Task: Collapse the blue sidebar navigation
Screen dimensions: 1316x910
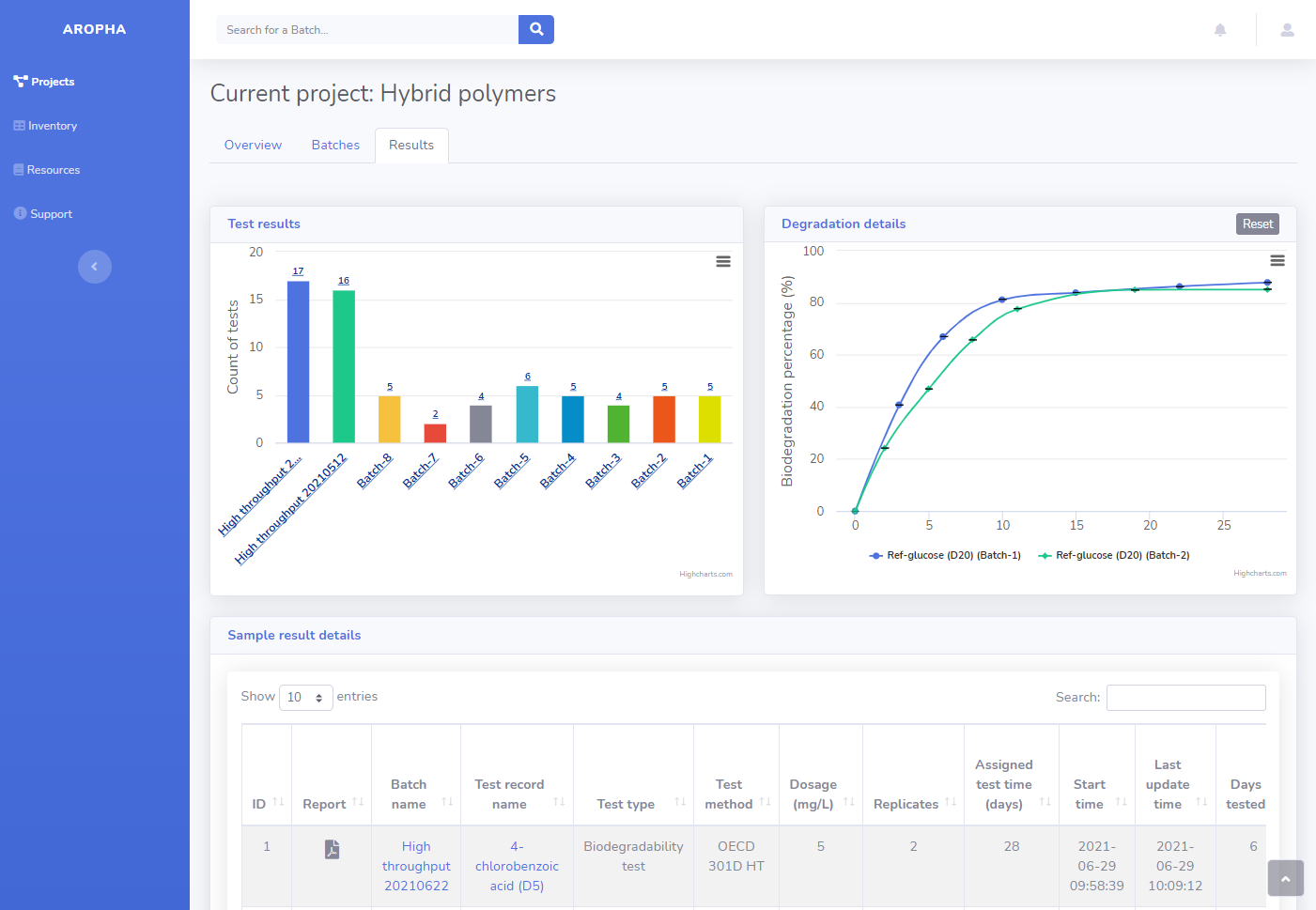Action: coord(94,267)
